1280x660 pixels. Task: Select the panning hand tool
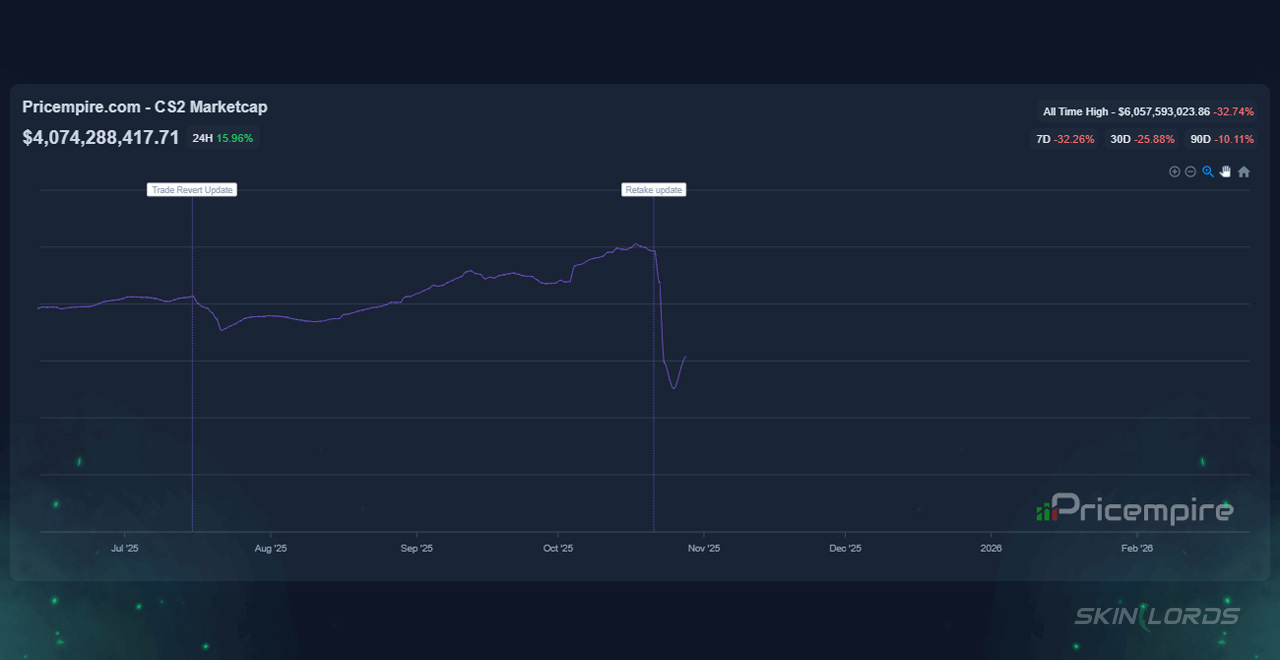[1225, 172]
